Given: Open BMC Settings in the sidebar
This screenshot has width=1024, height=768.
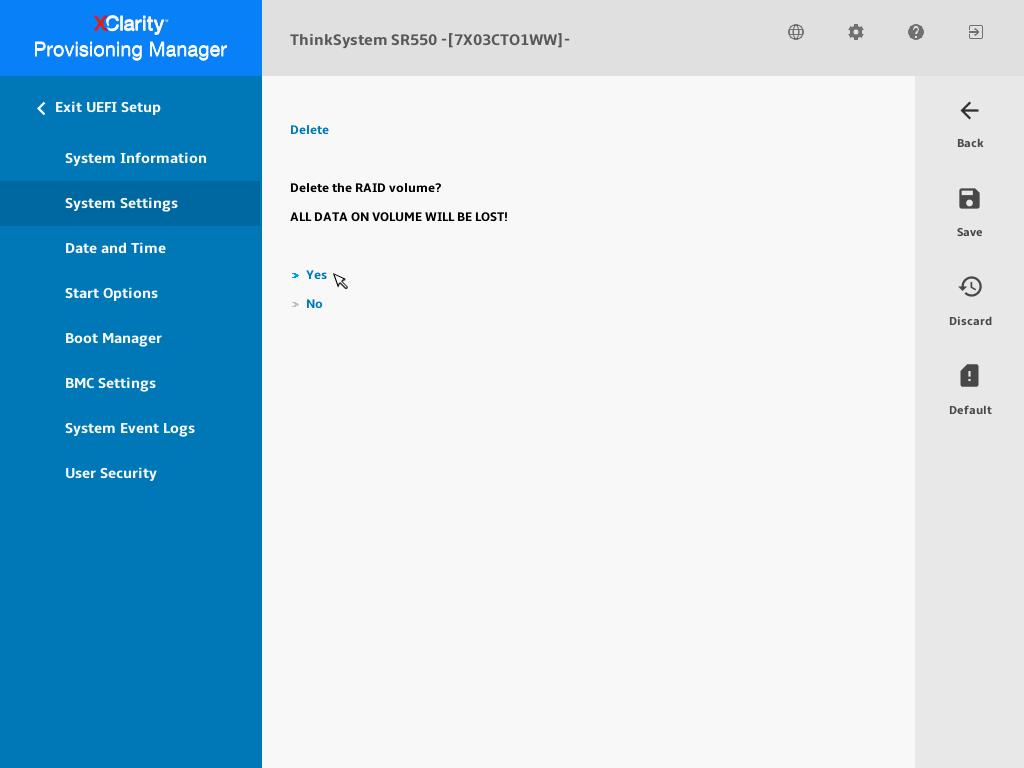Looking at the screenshot, I should point(110,383).
